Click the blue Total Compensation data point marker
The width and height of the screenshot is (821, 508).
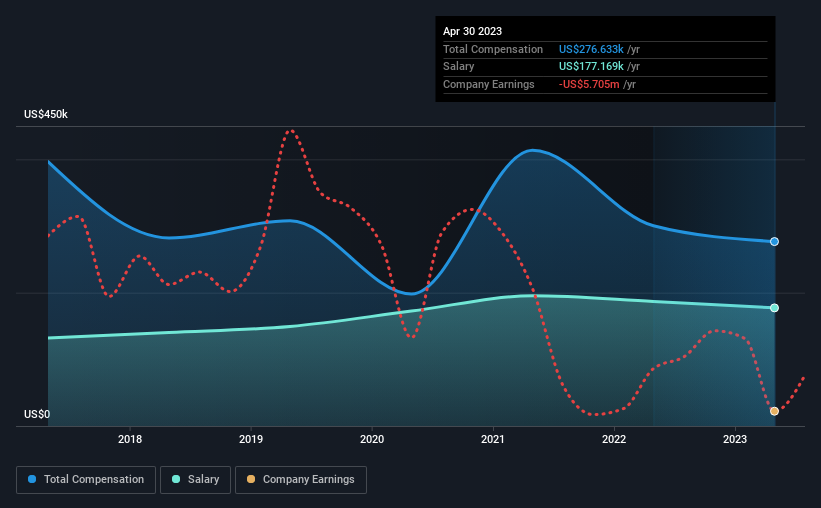[774, 241]
